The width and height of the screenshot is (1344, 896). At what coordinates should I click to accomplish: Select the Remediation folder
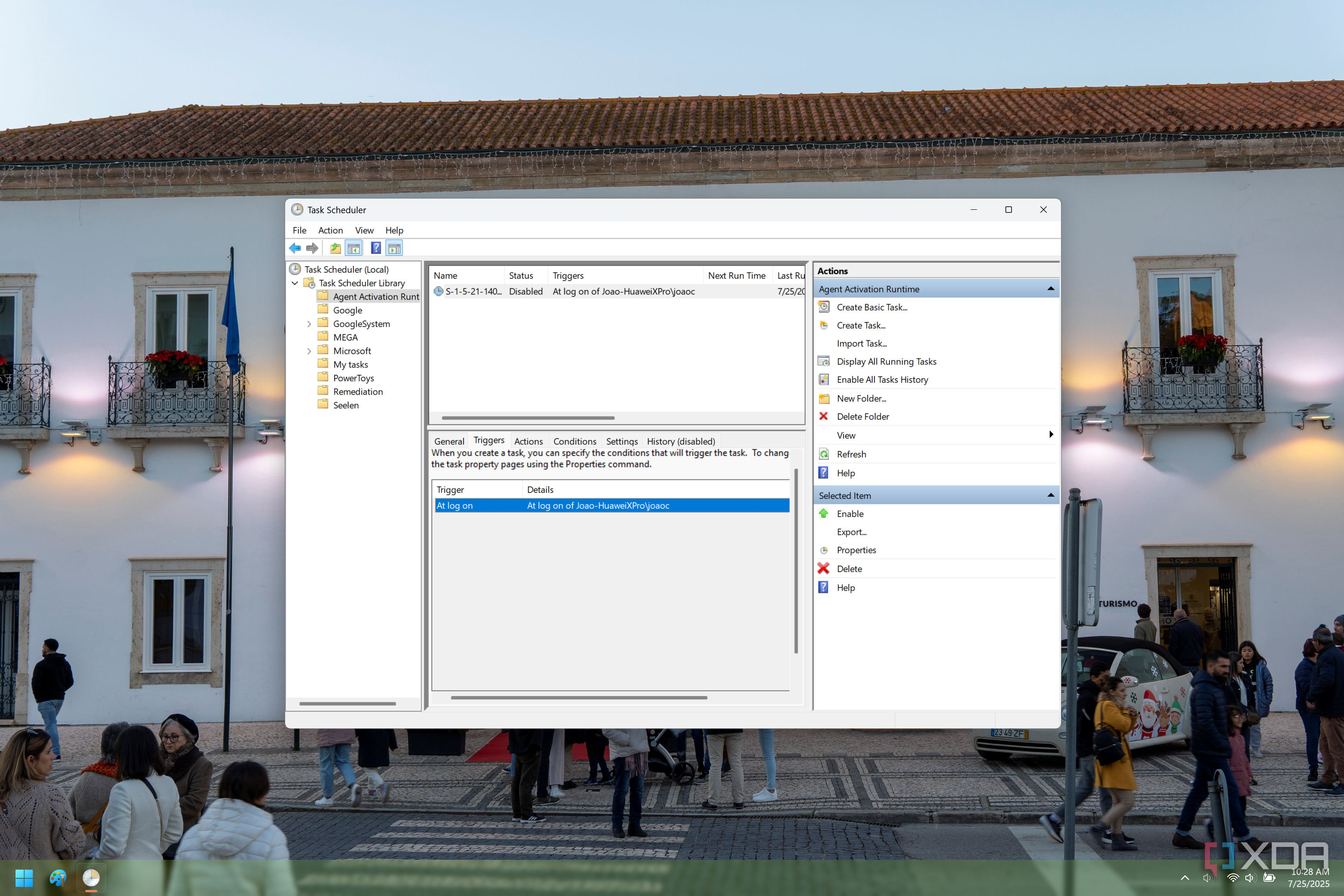point(358,392)
